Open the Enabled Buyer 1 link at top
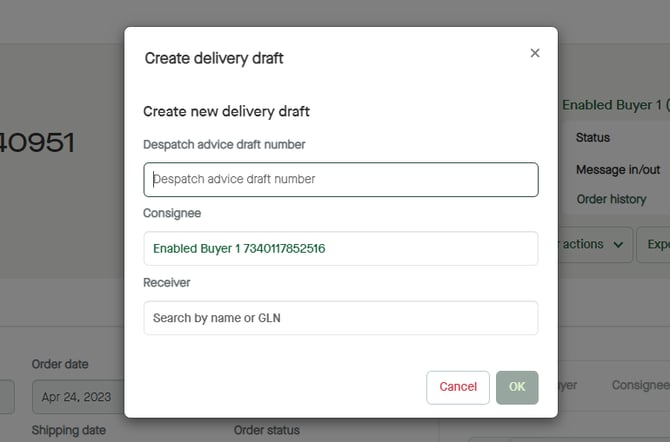Screen dimensions: 670x442 [613, 105]
